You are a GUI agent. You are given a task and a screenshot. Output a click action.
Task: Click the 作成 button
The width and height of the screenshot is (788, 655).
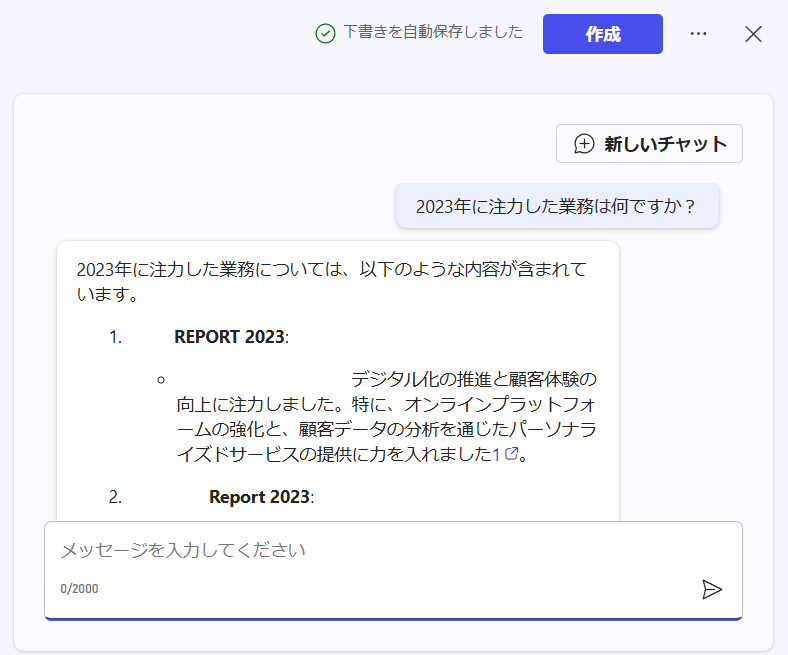click(603, 34)
